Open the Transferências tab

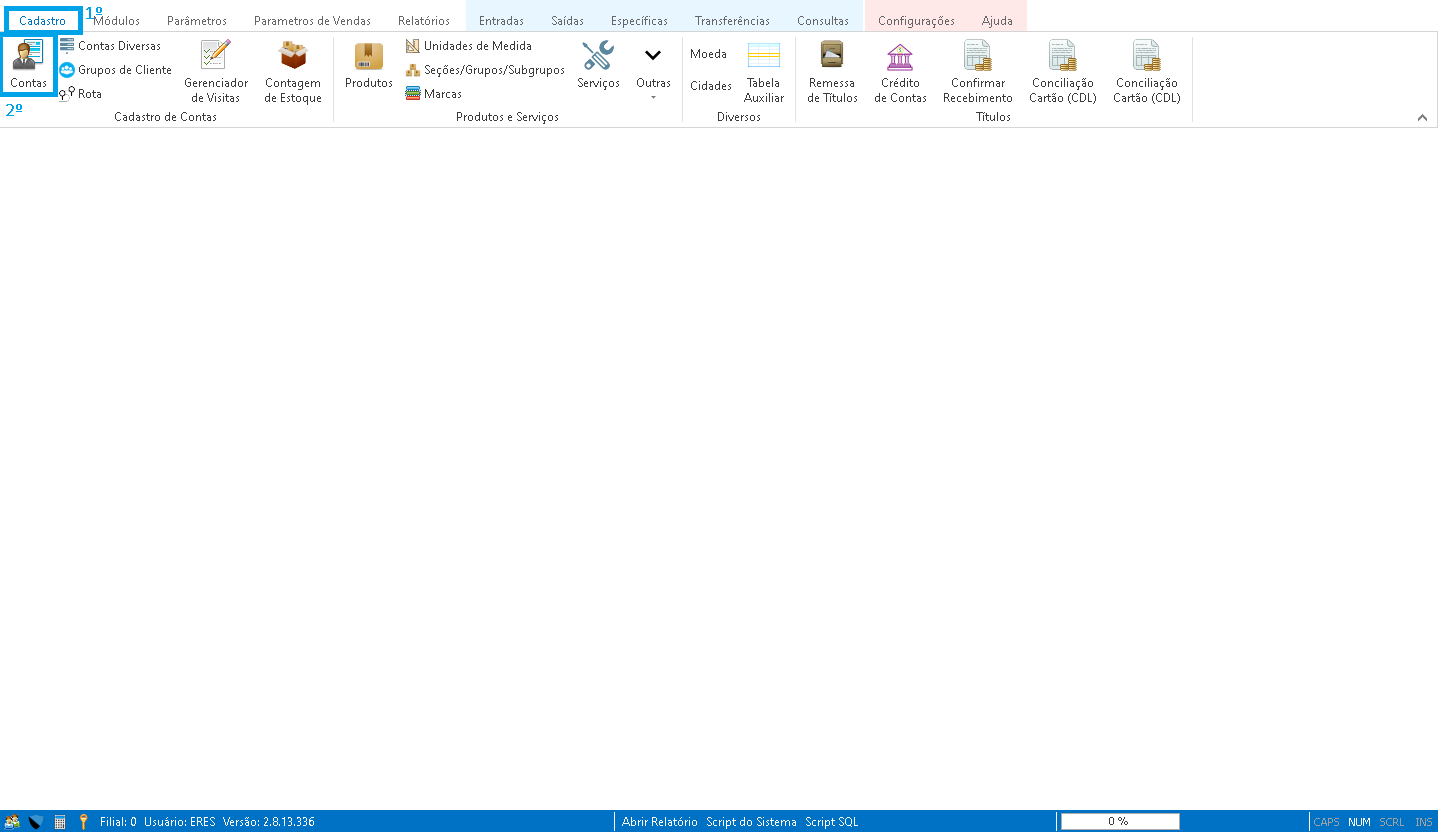[x=732, y=21]
